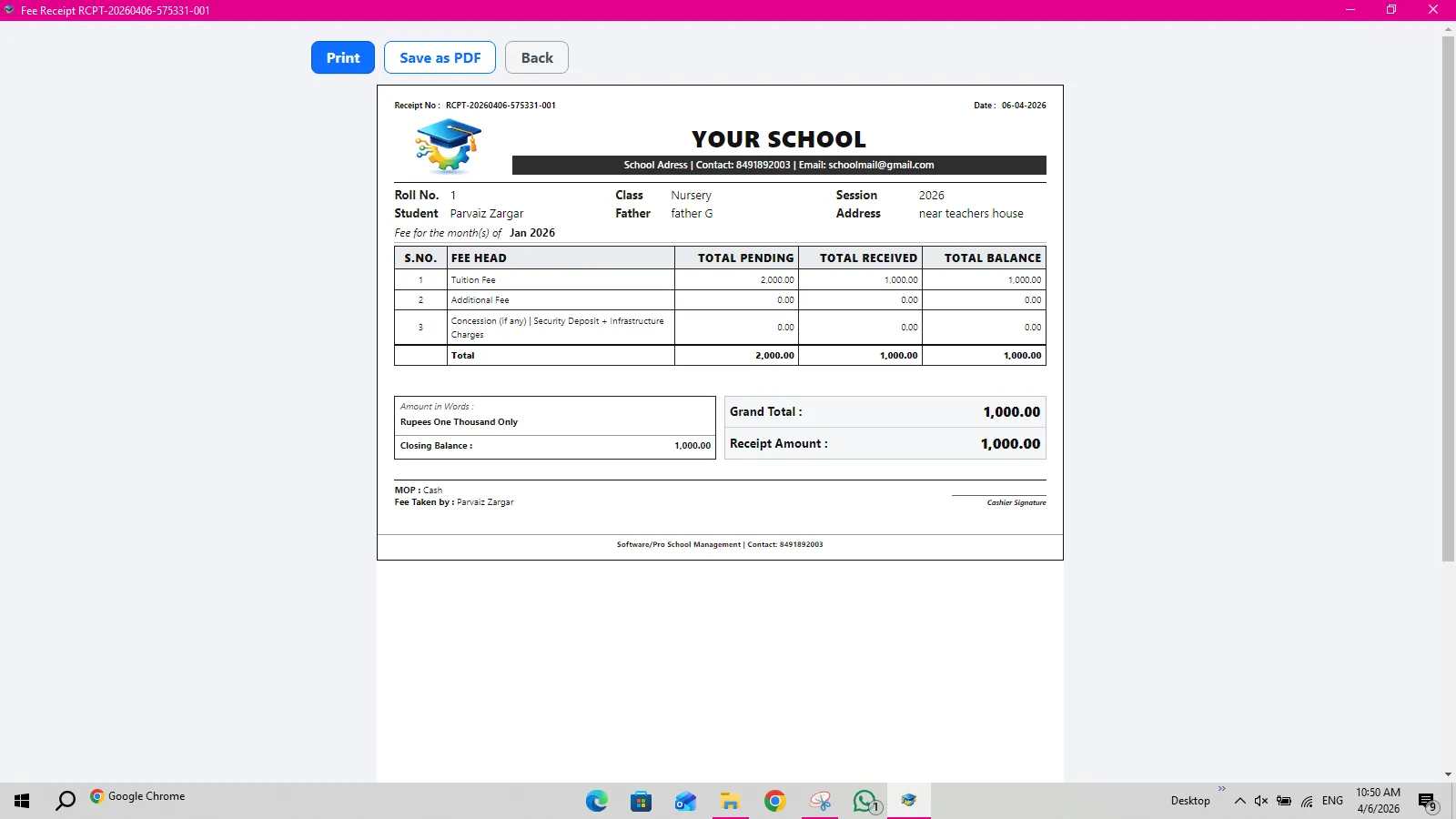Click the school graduation cap logo
This screenshot has height=819, width=1456.
(x=448, y=146)
